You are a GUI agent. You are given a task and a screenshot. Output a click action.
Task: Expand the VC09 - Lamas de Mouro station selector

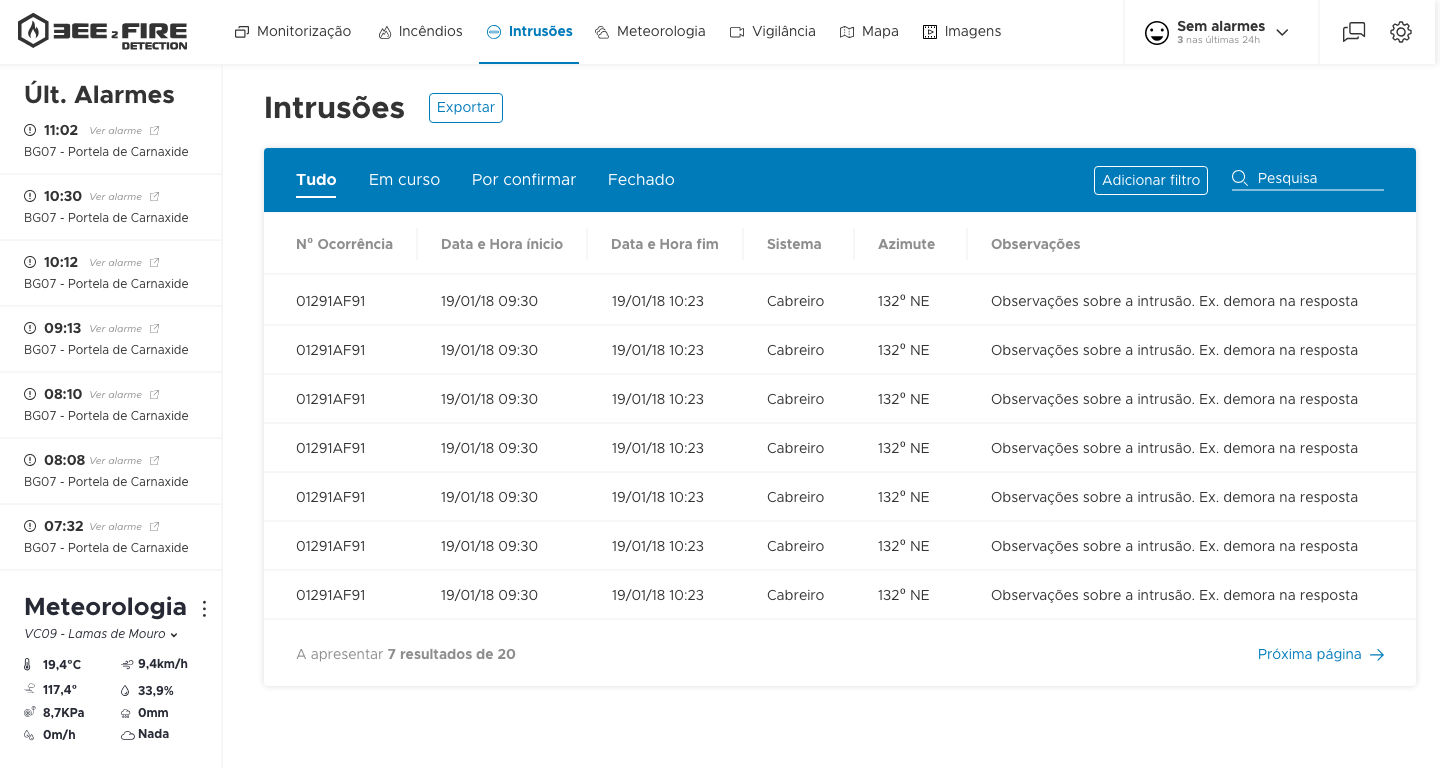[x=101, y=634]
